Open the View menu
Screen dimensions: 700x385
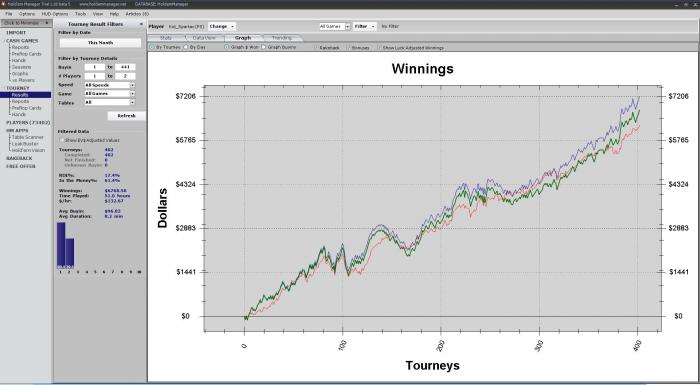(x=98, y=14)
